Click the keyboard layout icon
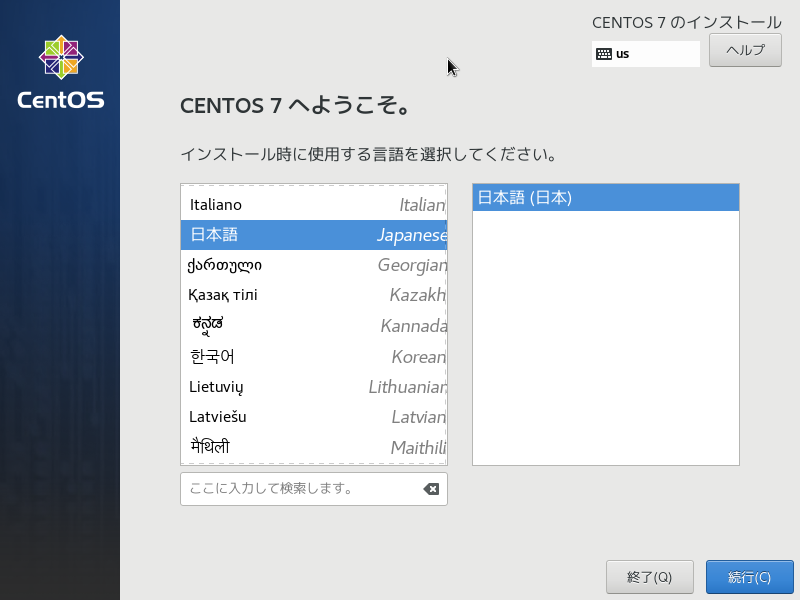The image size is (800, 600). click(x=603, y=54)
